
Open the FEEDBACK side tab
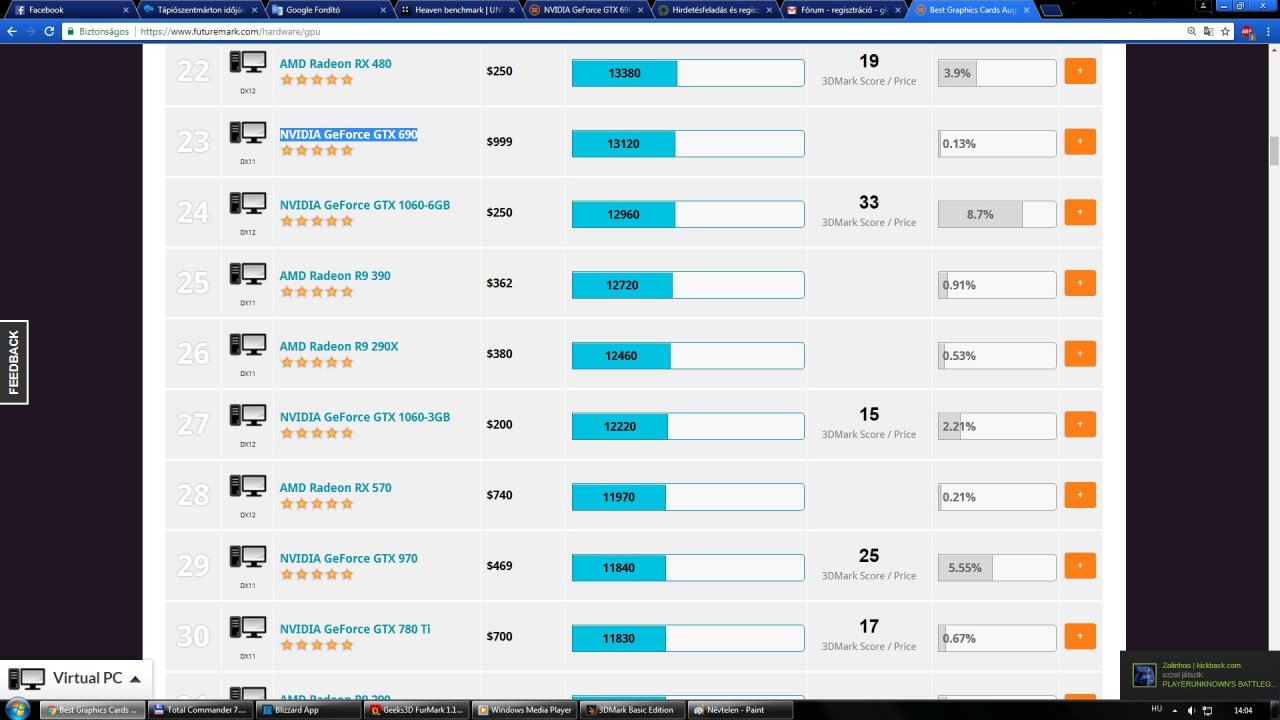point(14,362)
